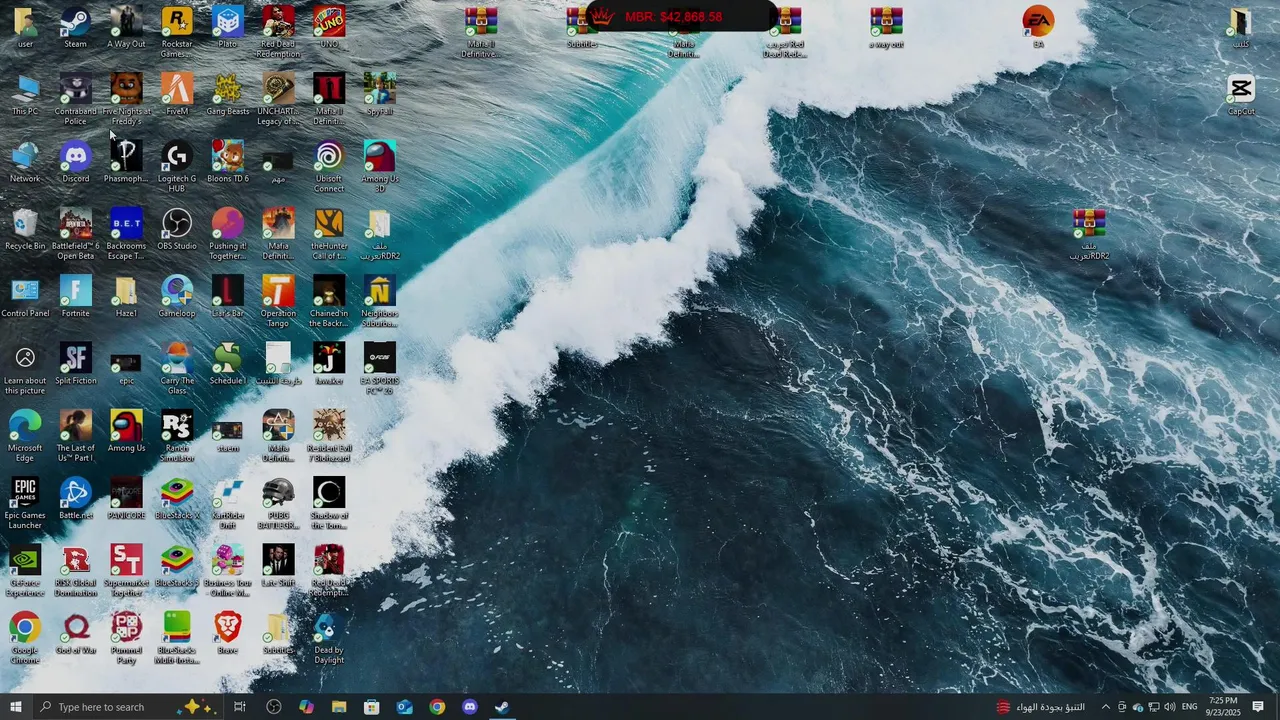This screenshot has height=720, width=1280.
Task: Open Epic Games Launcher desktop icon
Action: 25,504
